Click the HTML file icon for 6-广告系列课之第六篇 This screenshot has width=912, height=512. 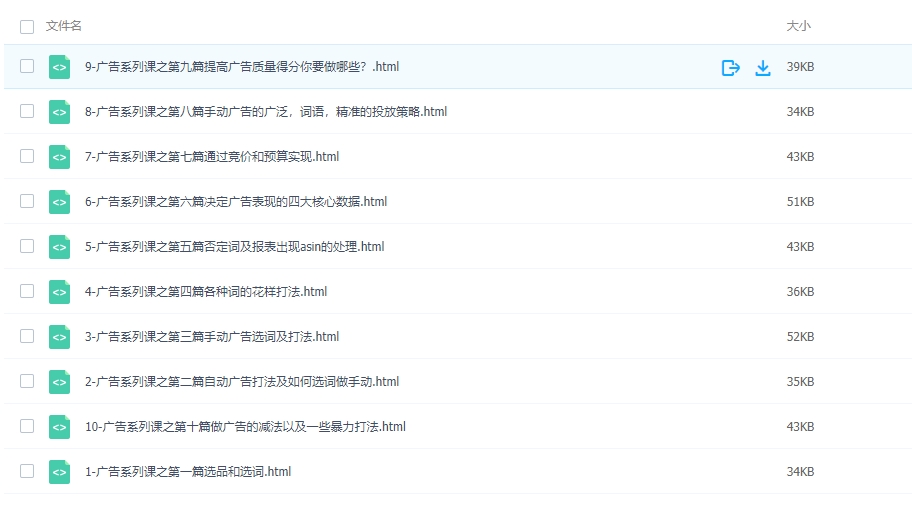coord(60,202)
